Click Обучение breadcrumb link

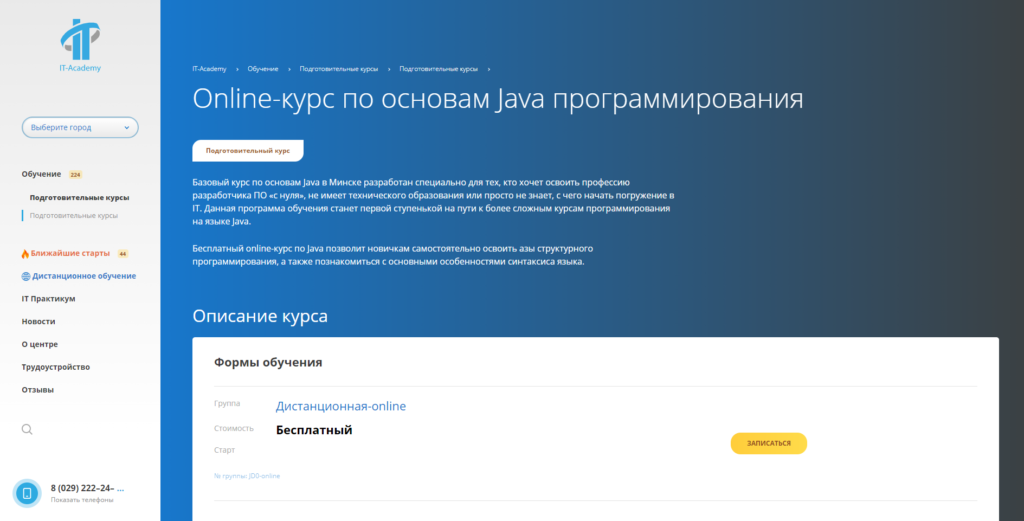coord(262,69)
